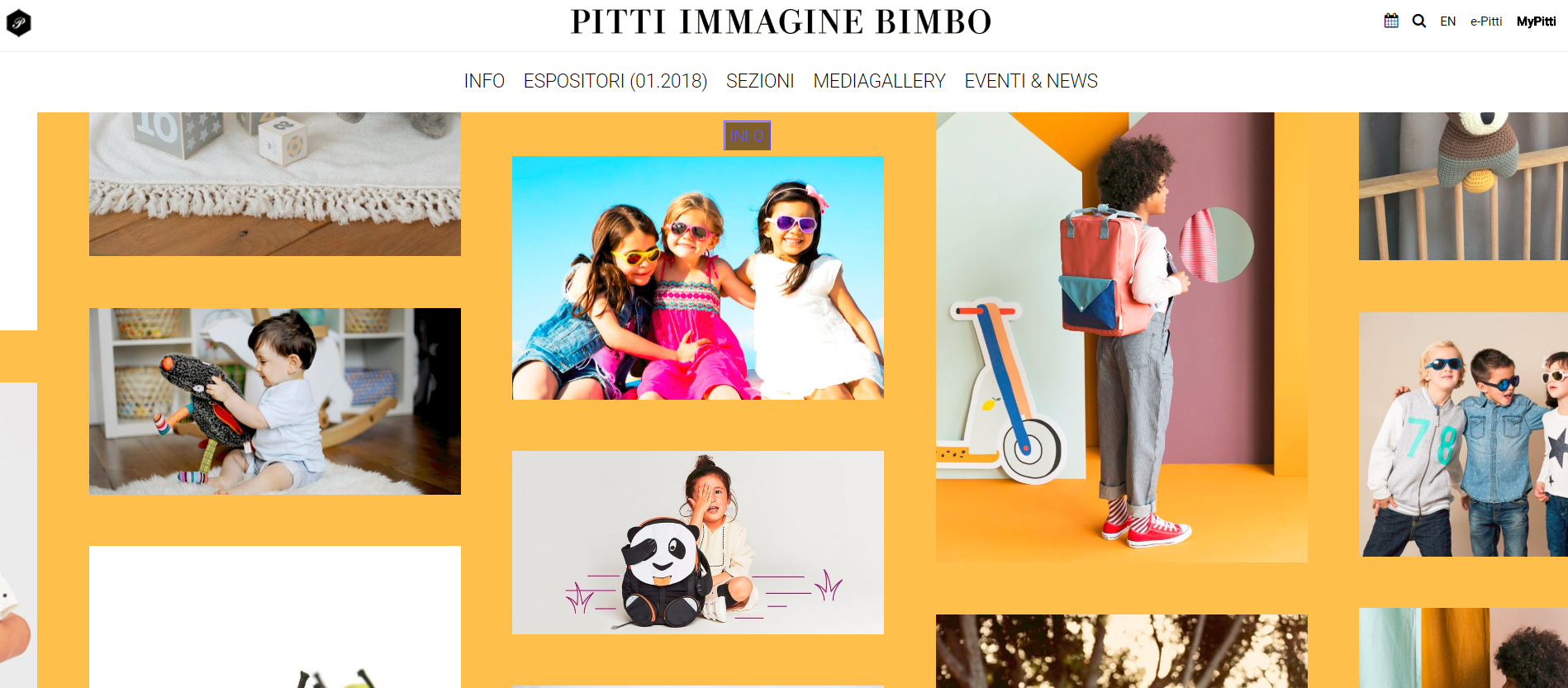Image resolution: width=1568 pixels, height=688 pixels.
Task: Click the search magnifier icon
Action: pos(1419,21)
